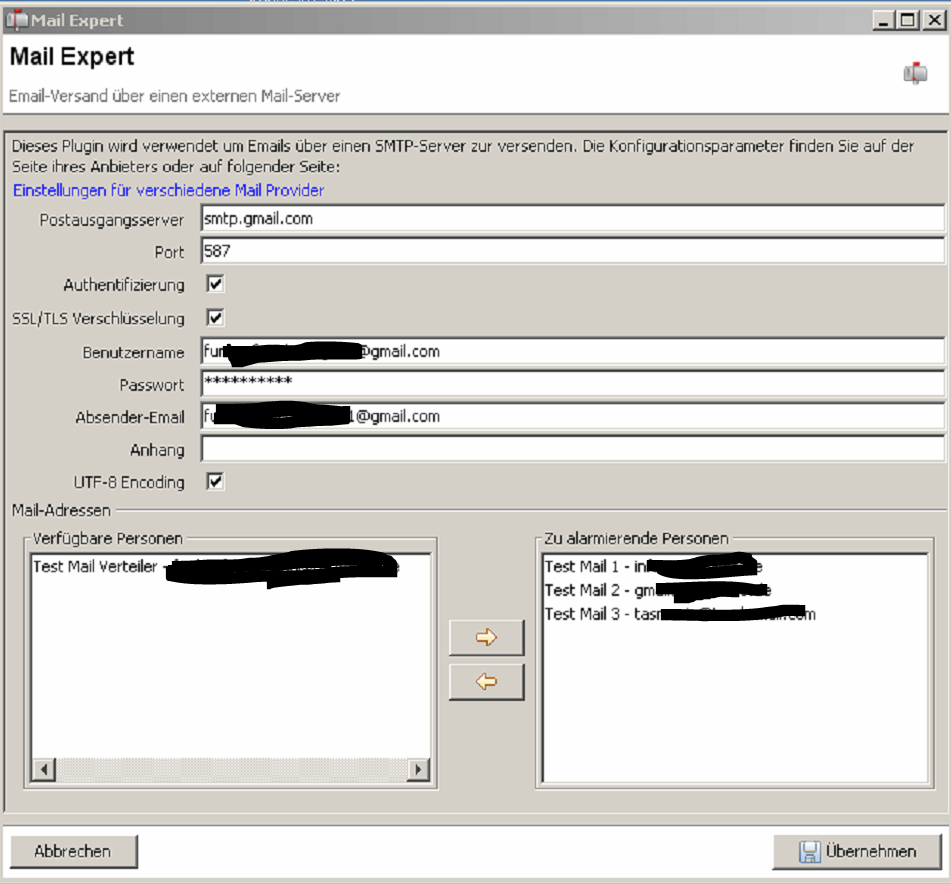
Task: Click Übernehmen to save settings
Action: (858, 852)
